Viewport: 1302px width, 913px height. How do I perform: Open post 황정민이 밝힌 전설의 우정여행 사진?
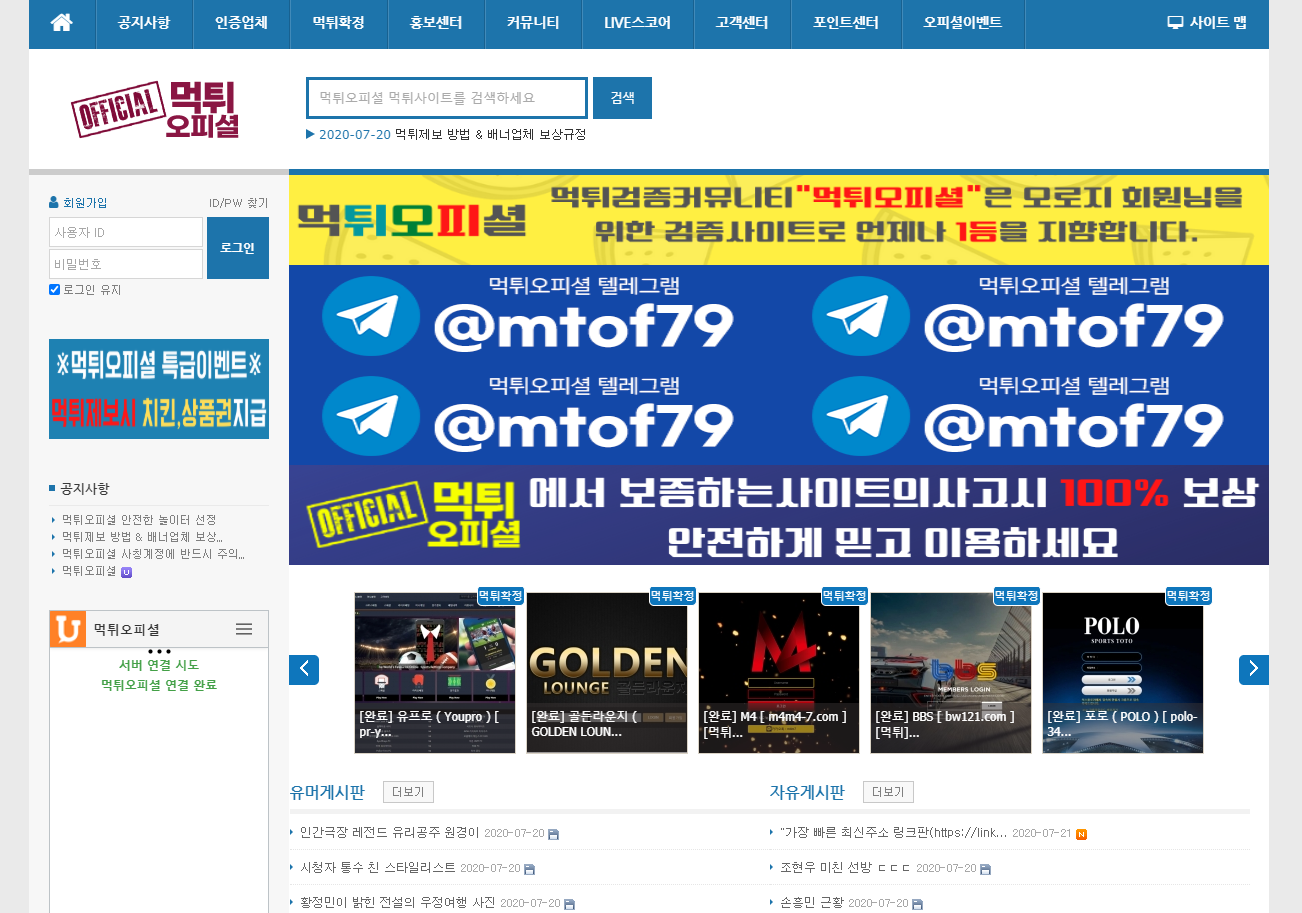tap(398, 903)
